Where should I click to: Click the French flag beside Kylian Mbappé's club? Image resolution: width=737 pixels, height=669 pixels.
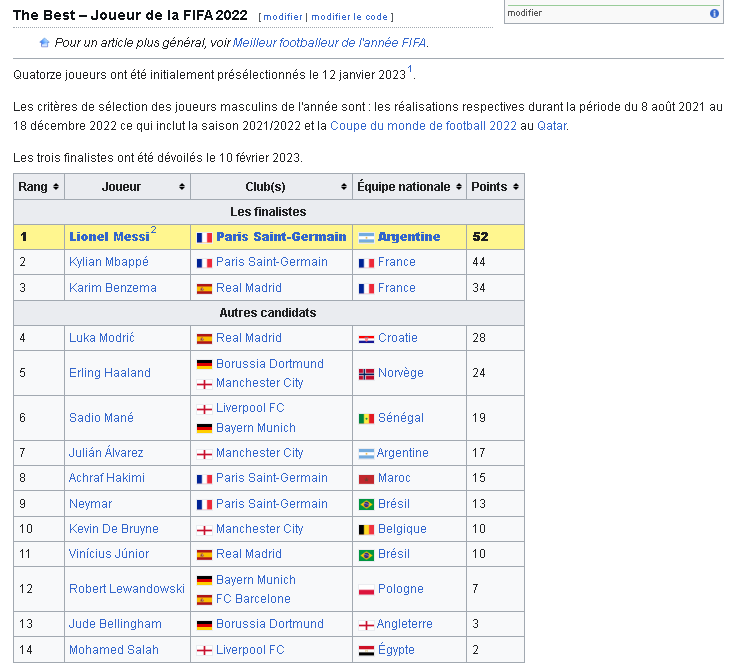[204, 263]
